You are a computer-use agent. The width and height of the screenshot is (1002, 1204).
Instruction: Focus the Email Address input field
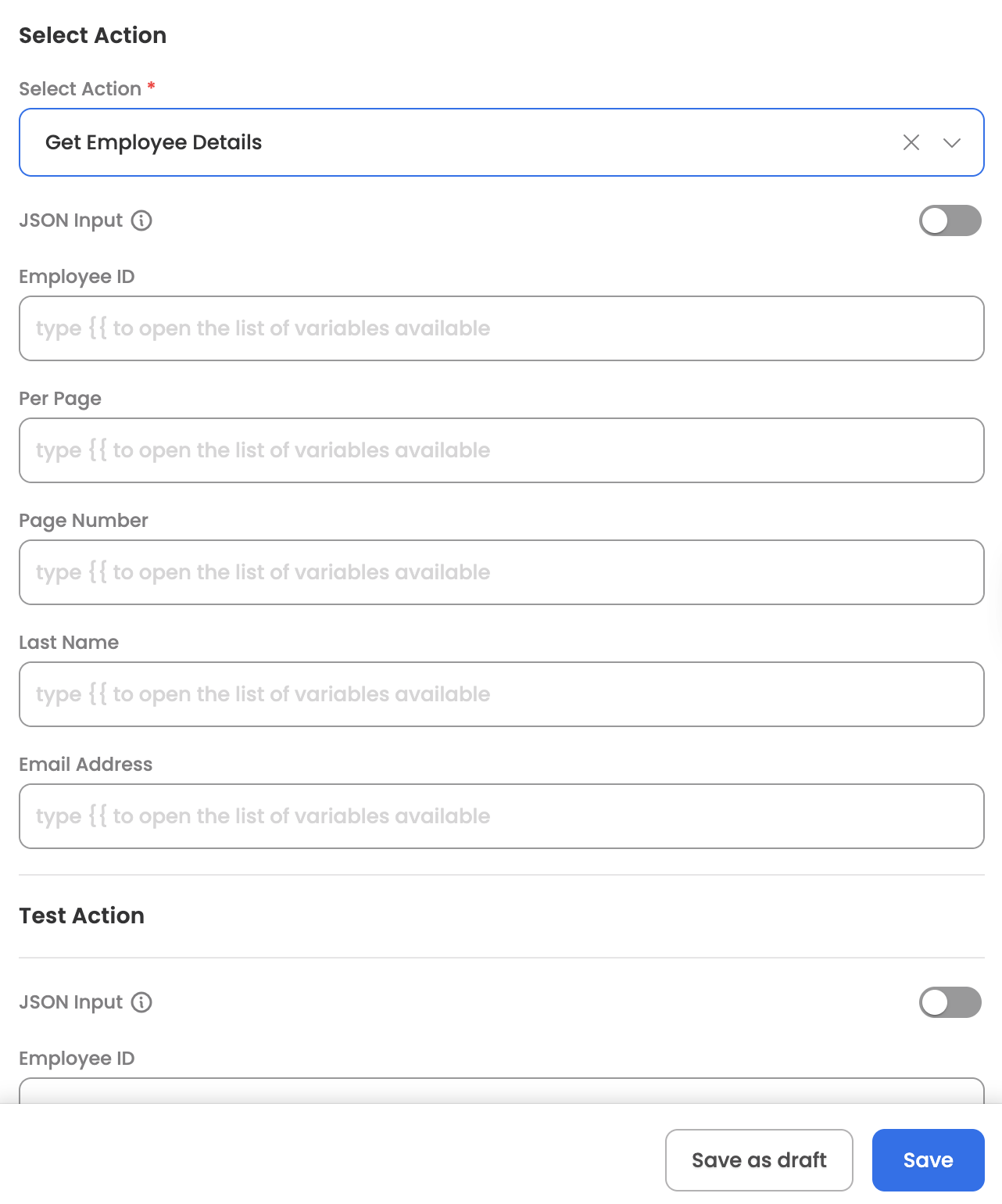[501, 816]
